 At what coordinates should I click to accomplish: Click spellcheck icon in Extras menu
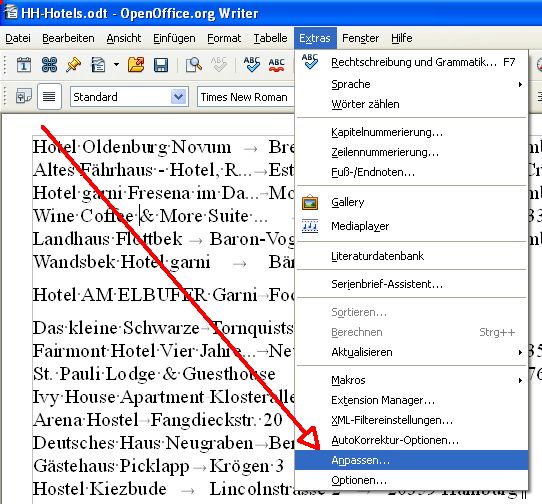(310, 62)
